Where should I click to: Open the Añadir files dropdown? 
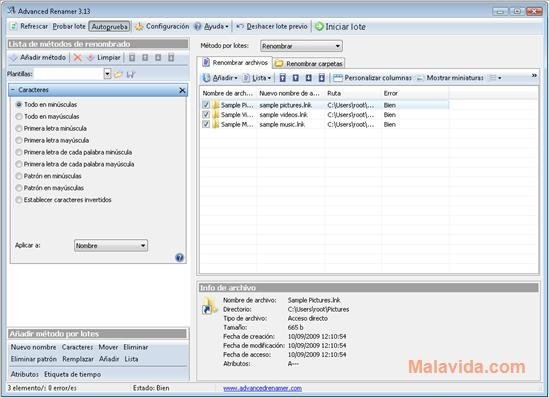tap(221, 78)
